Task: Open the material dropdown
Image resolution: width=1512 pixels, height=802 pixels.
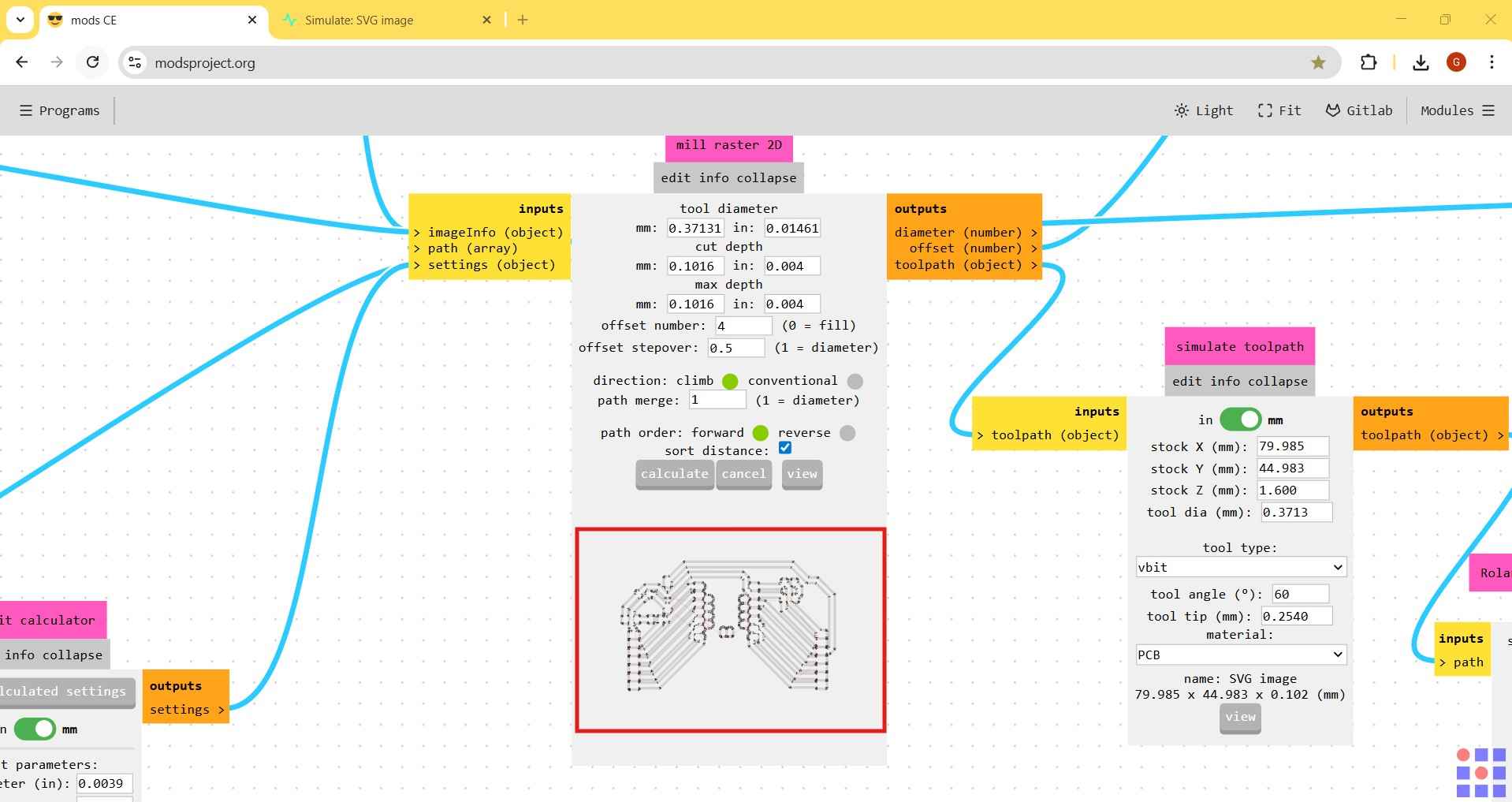Action: click(x=1241, y=655)
